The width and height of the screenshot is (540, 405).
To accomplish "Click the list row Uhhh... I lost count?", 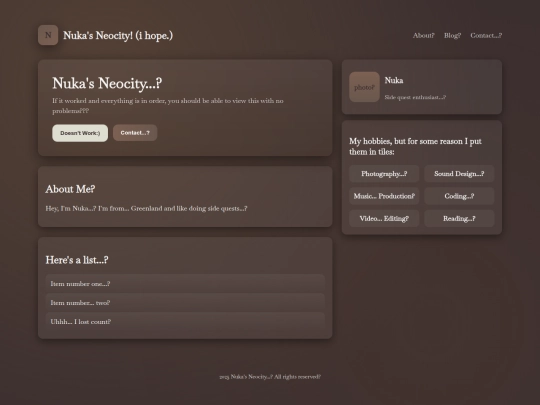I will [x=185, y=322].
